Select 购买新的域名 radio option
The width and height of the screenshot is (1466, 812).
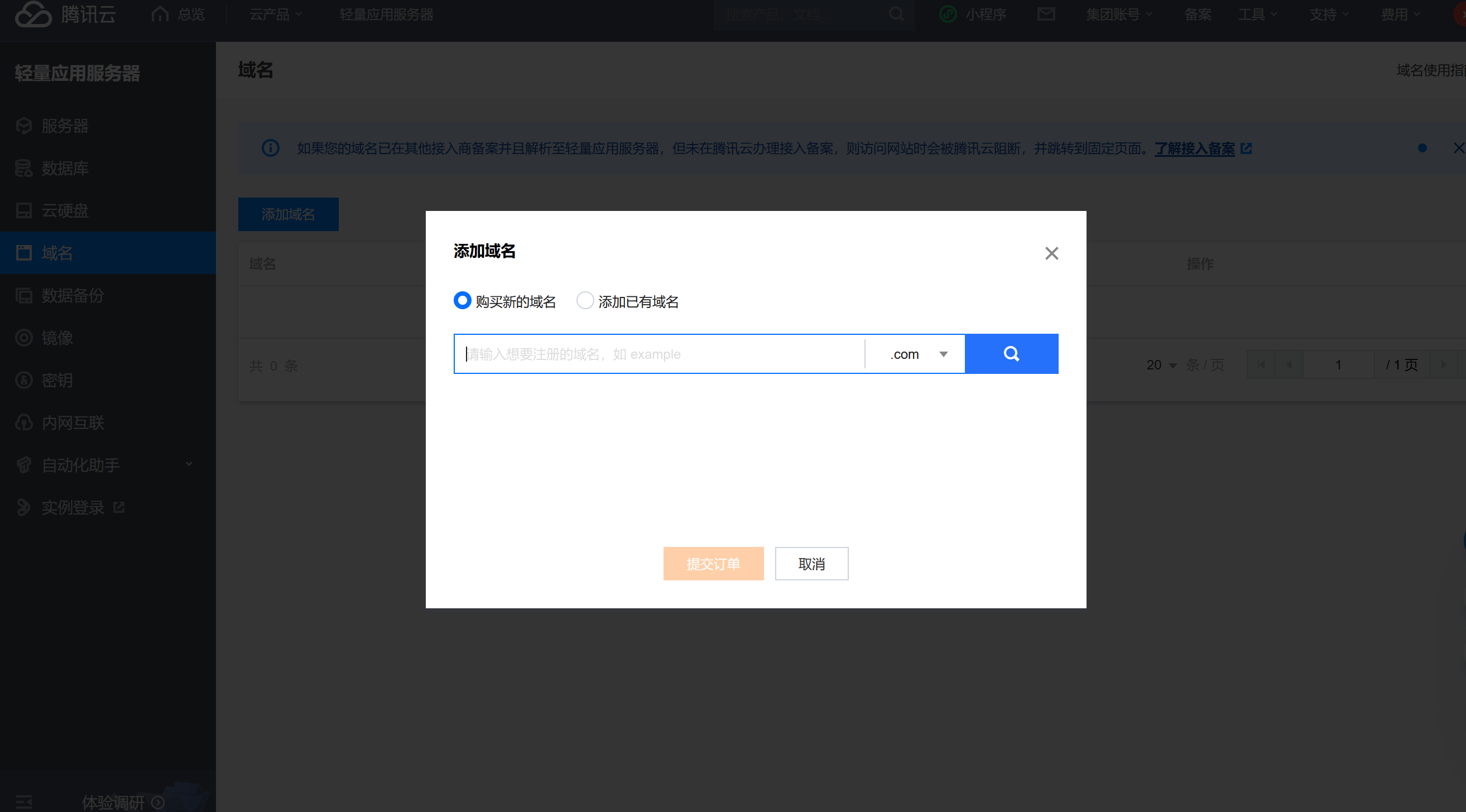462,300
